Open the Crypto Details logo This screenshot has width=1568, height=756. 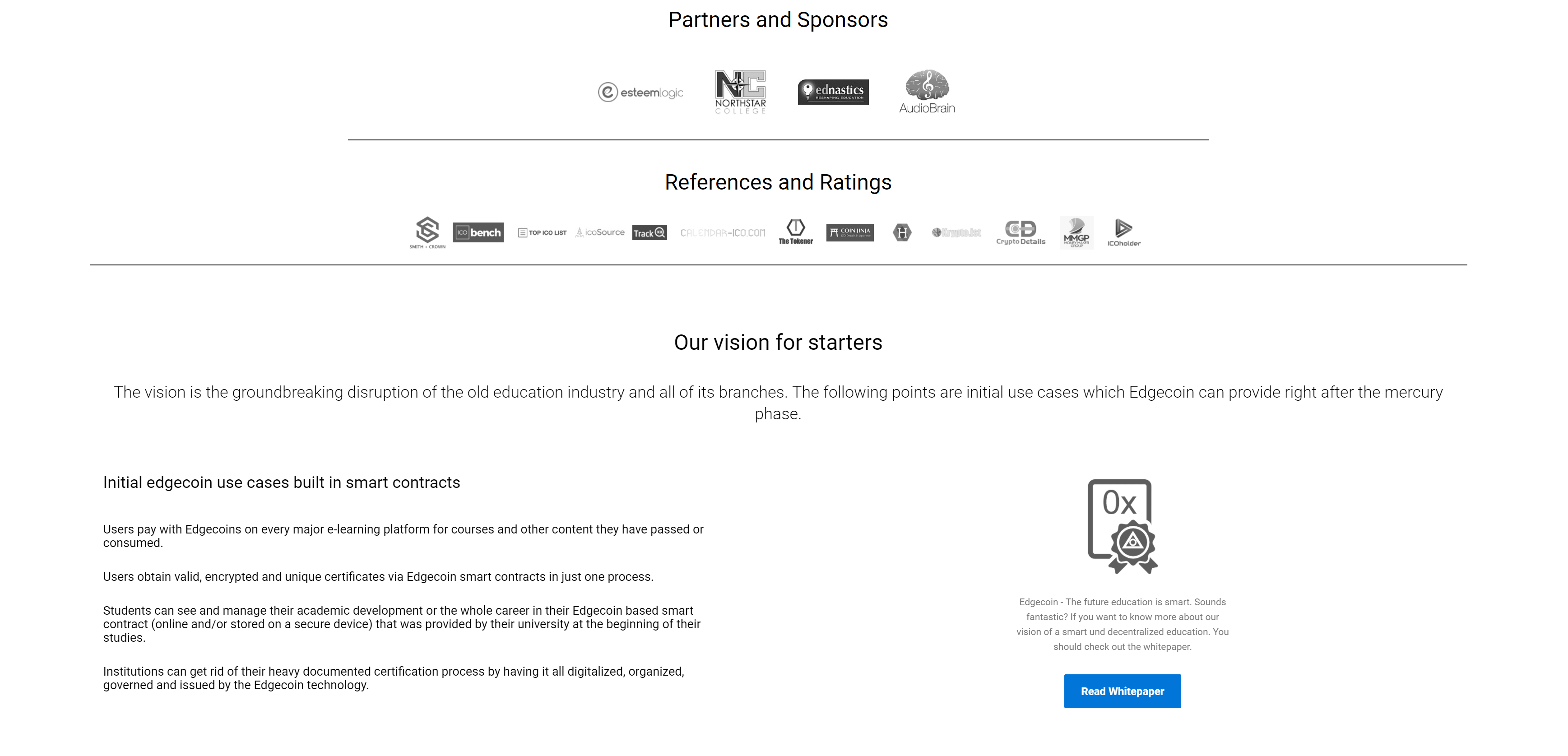click(1021, 232)
